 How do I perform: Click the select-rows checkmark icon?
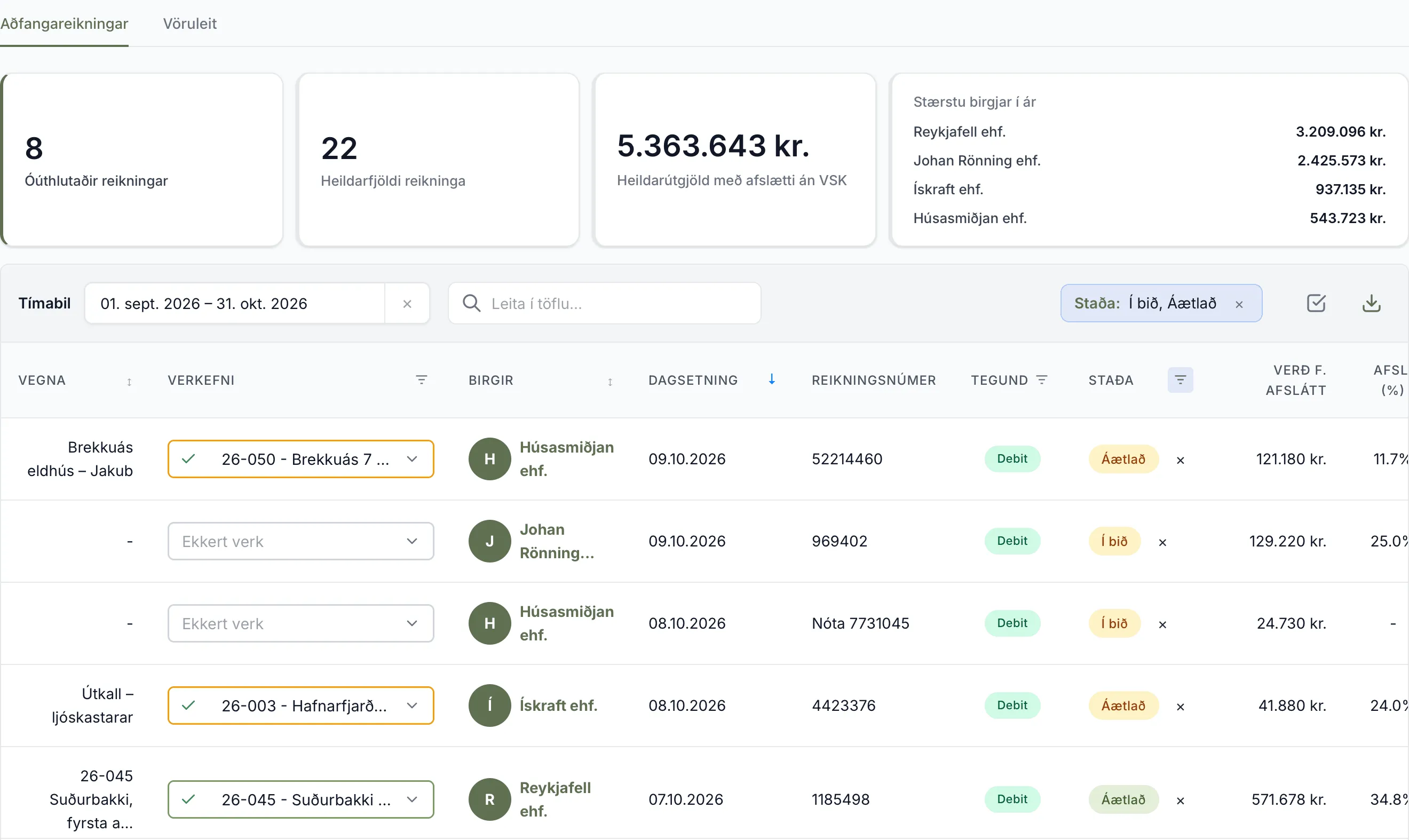(1316, 304)
